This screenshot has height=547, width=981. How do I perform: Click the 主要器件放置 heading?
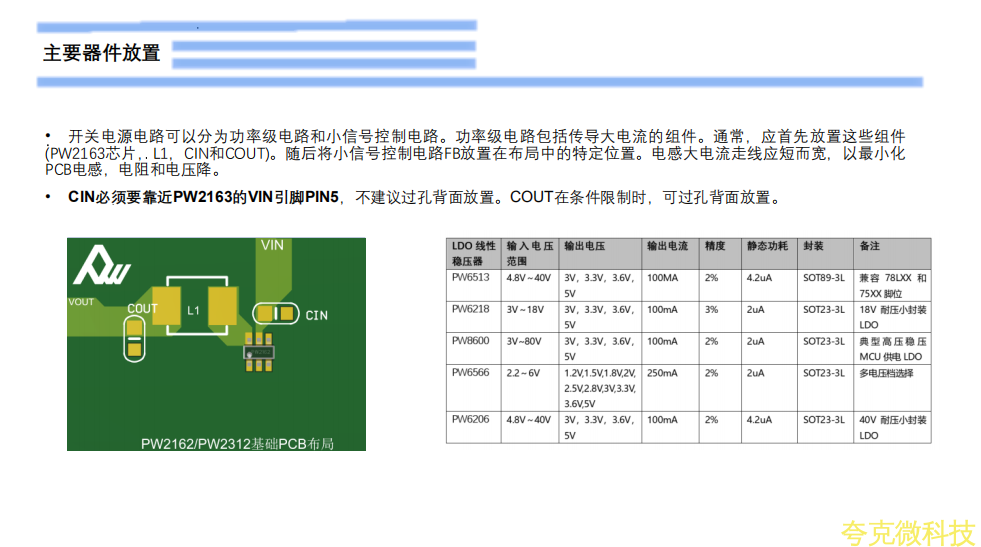click(x=101, y=54)
